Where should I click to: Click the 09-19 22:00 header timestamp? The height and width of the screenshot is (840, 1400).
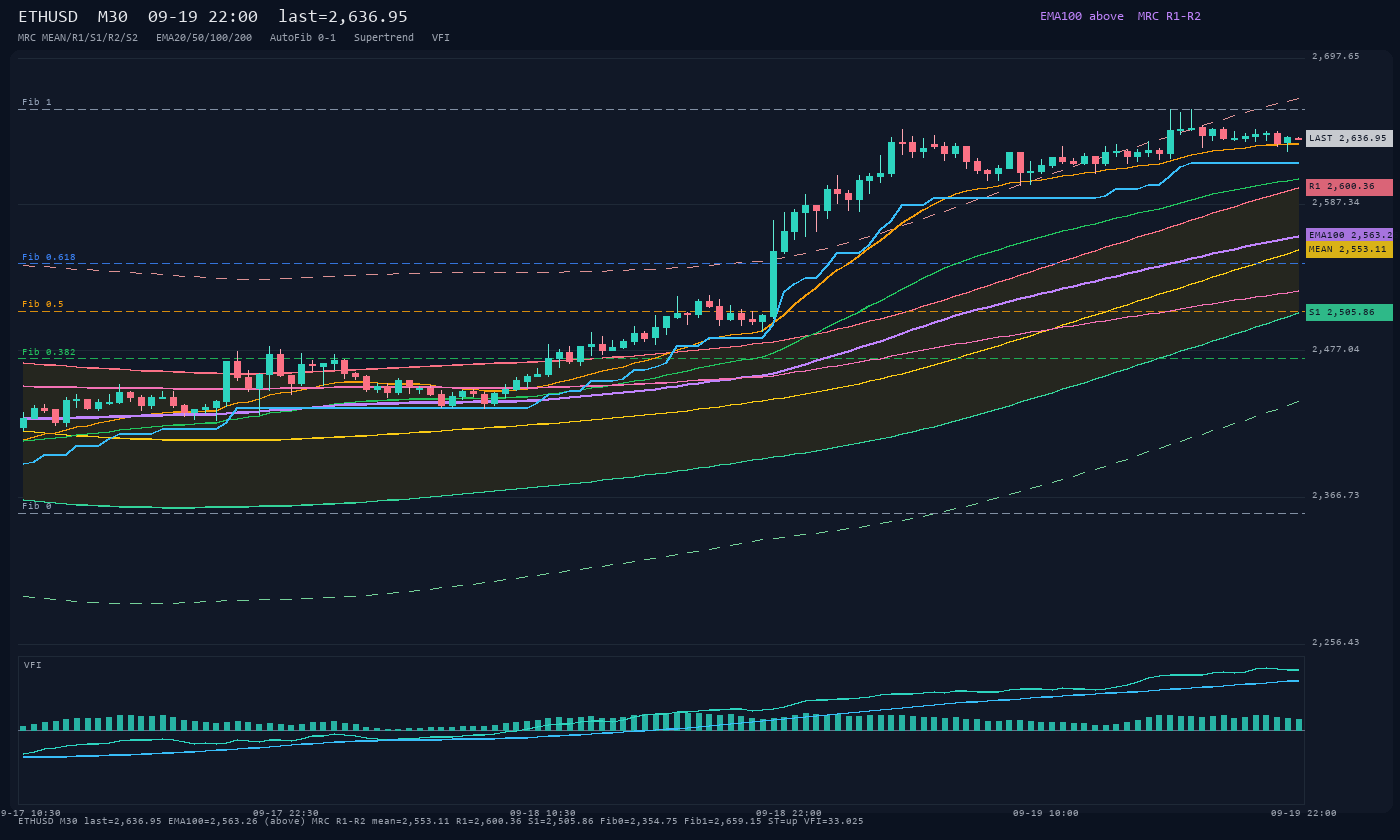[202, 17]
